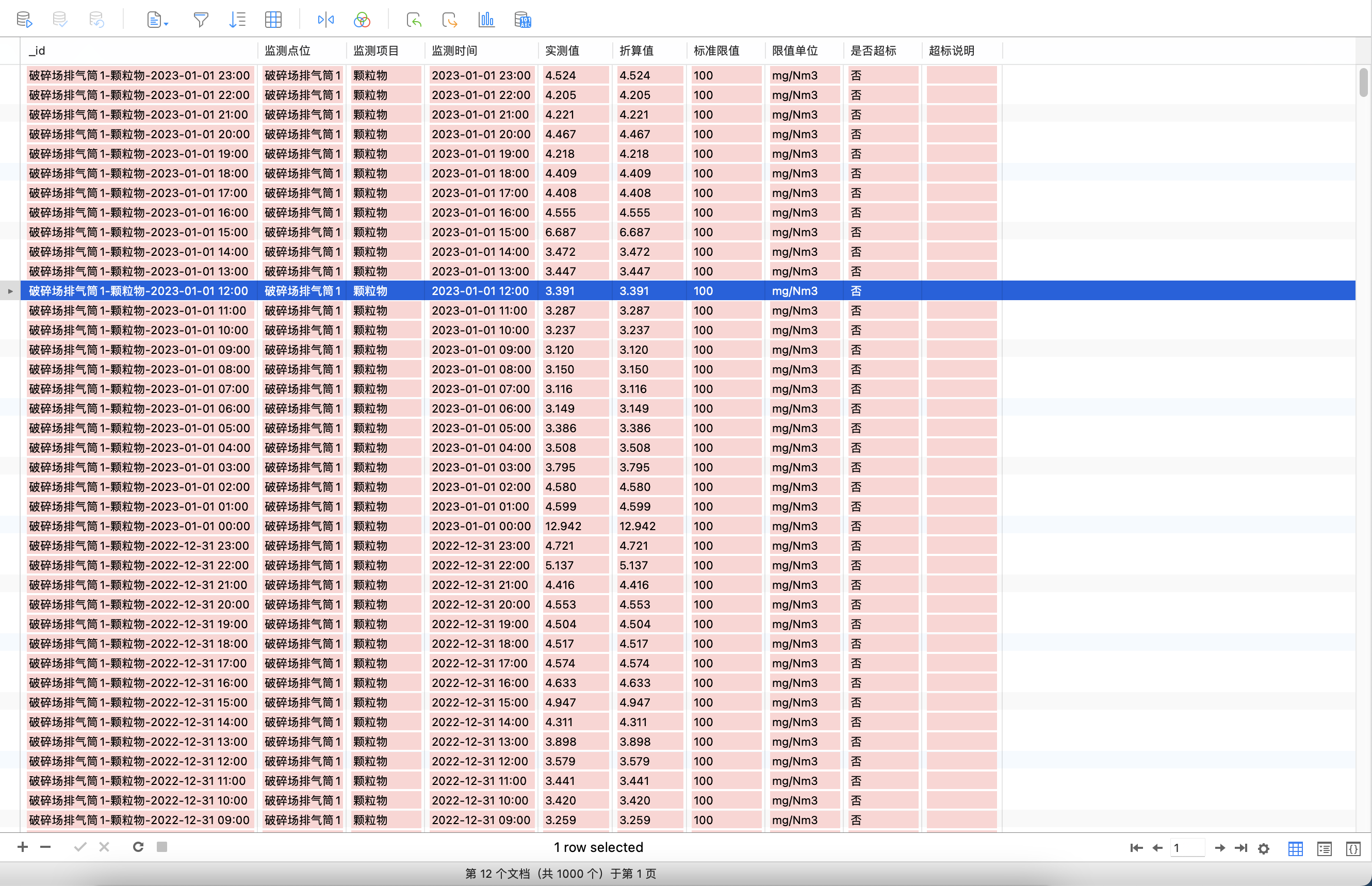Click the data generation 101 ABC icon
Viewport: 1372px width, 886px height.
point(522,20)
